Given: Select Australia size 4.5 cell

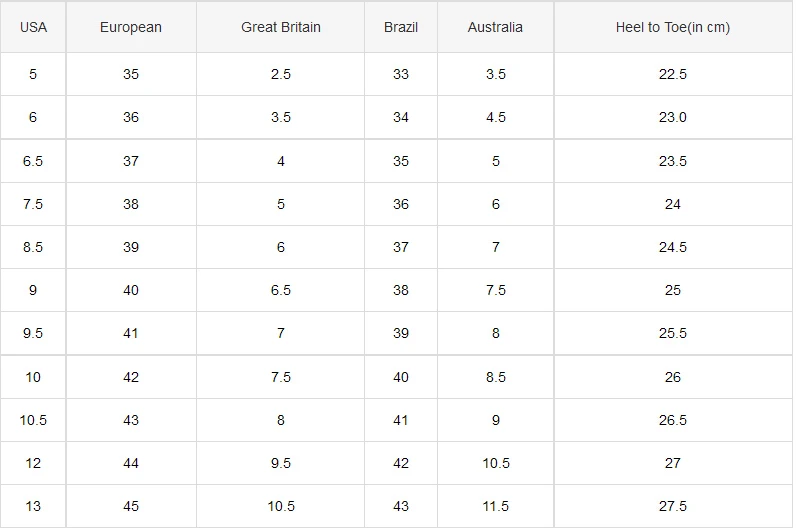Looking at the screenshot, I should [x=496, y=117].
